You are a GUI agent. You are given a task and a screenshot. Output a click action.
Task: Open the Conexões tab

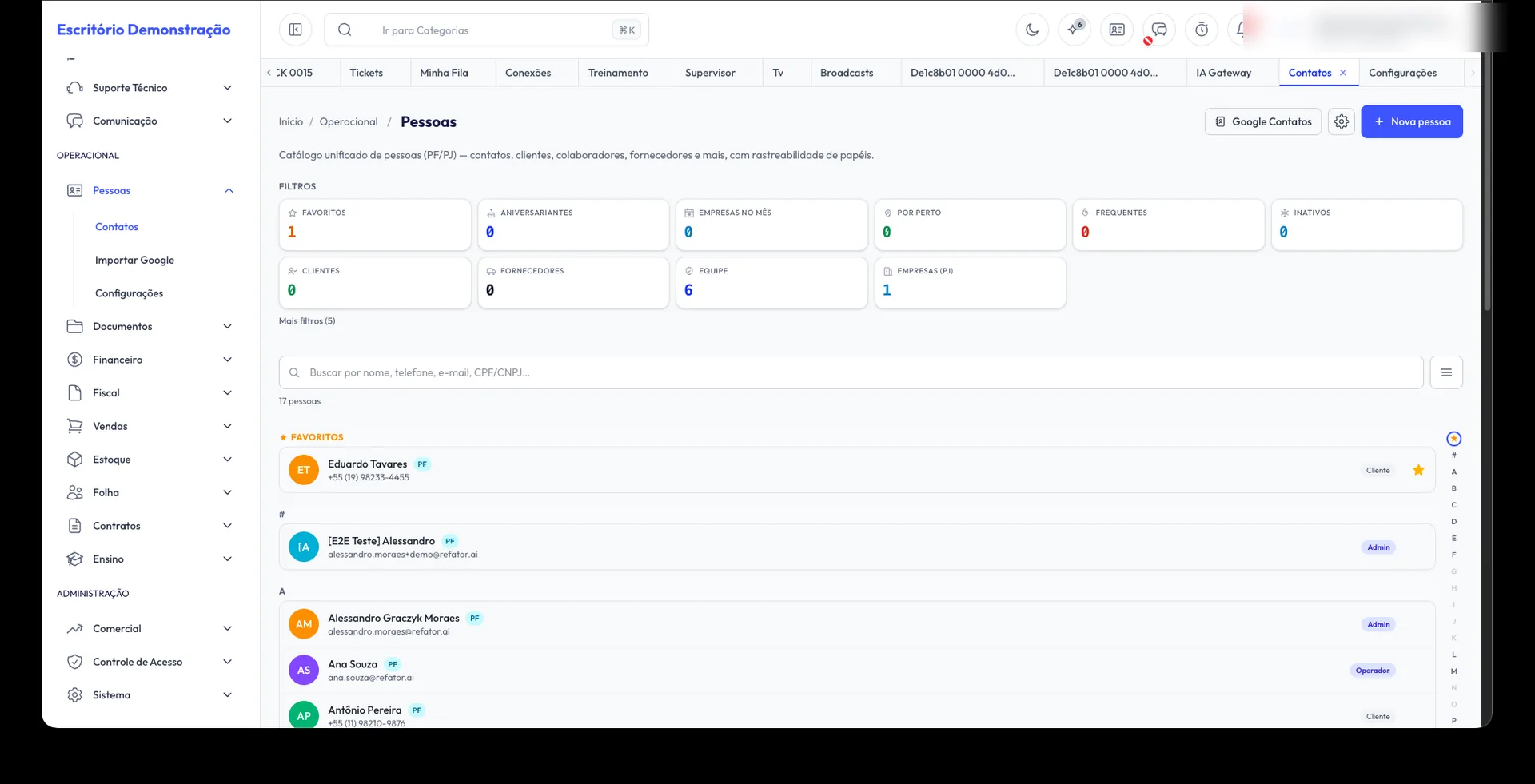point(528,73)
